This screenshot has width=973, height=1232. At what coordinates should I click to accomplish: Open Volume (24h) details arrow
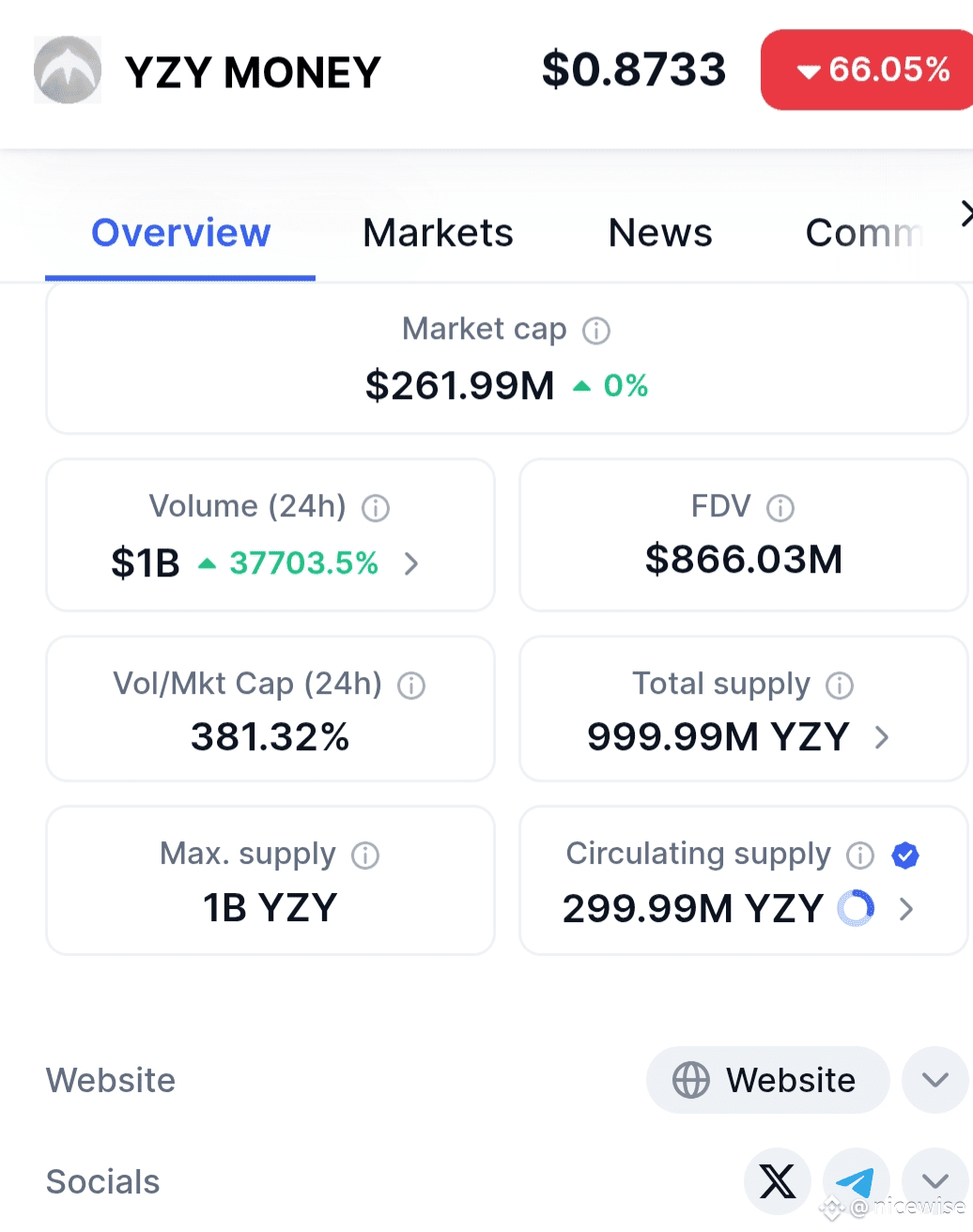(x=411, y=563)
